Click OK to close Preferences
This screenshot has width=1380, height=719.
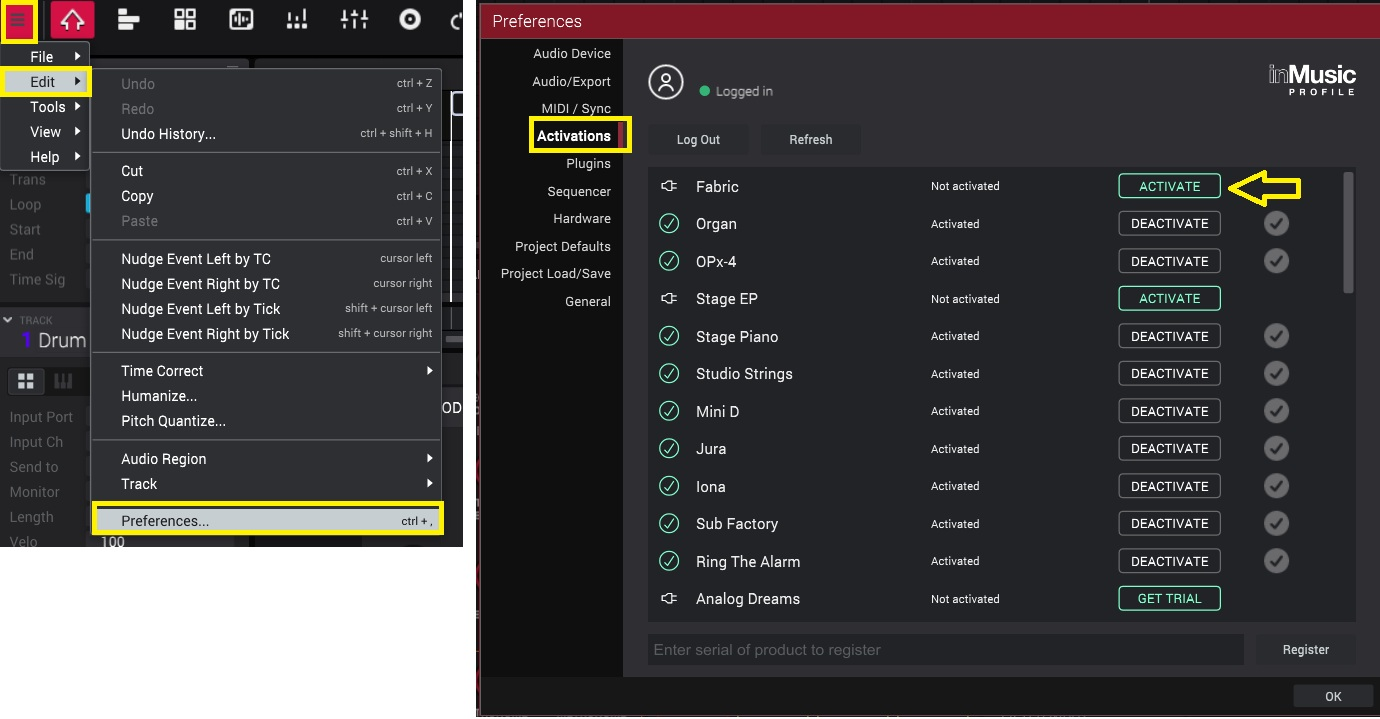(x=1333, y=696)
